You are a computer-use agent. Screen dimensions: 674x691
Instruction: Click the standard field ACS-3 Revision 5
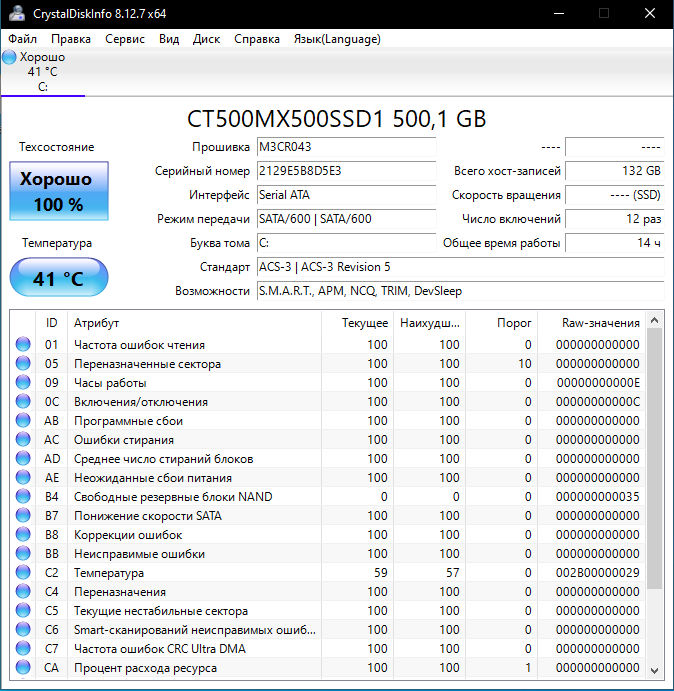(460, 267)
